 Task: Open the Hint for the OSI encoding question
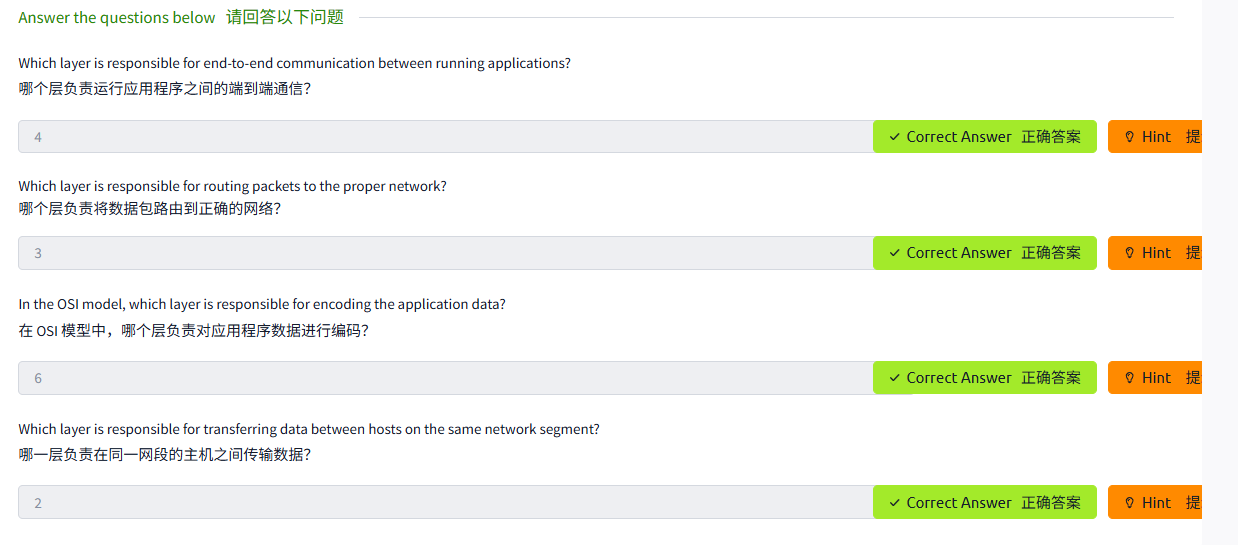1155,378
